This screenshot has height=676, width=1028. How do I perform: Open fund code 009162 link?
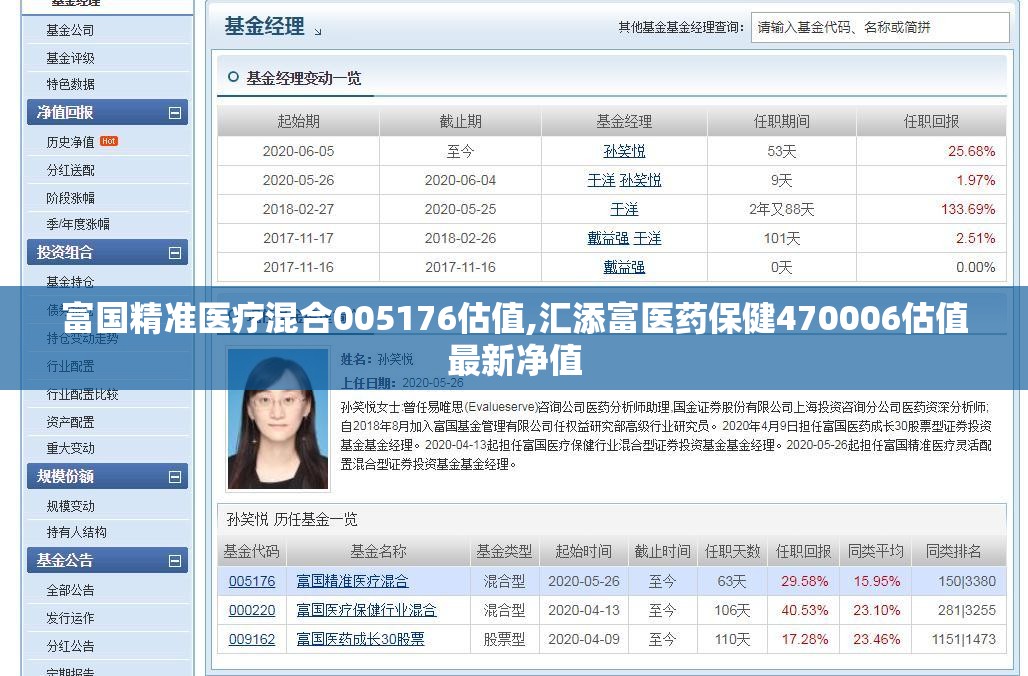pos(252,639)
